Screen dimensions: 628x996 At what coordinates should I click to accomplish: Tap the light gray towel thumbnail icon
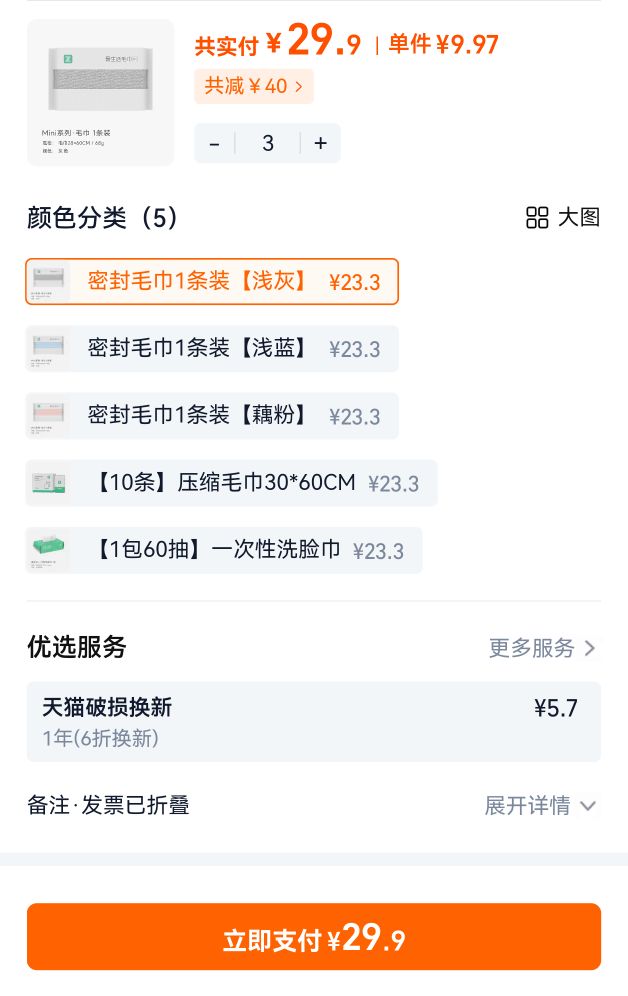pos(48,281)
